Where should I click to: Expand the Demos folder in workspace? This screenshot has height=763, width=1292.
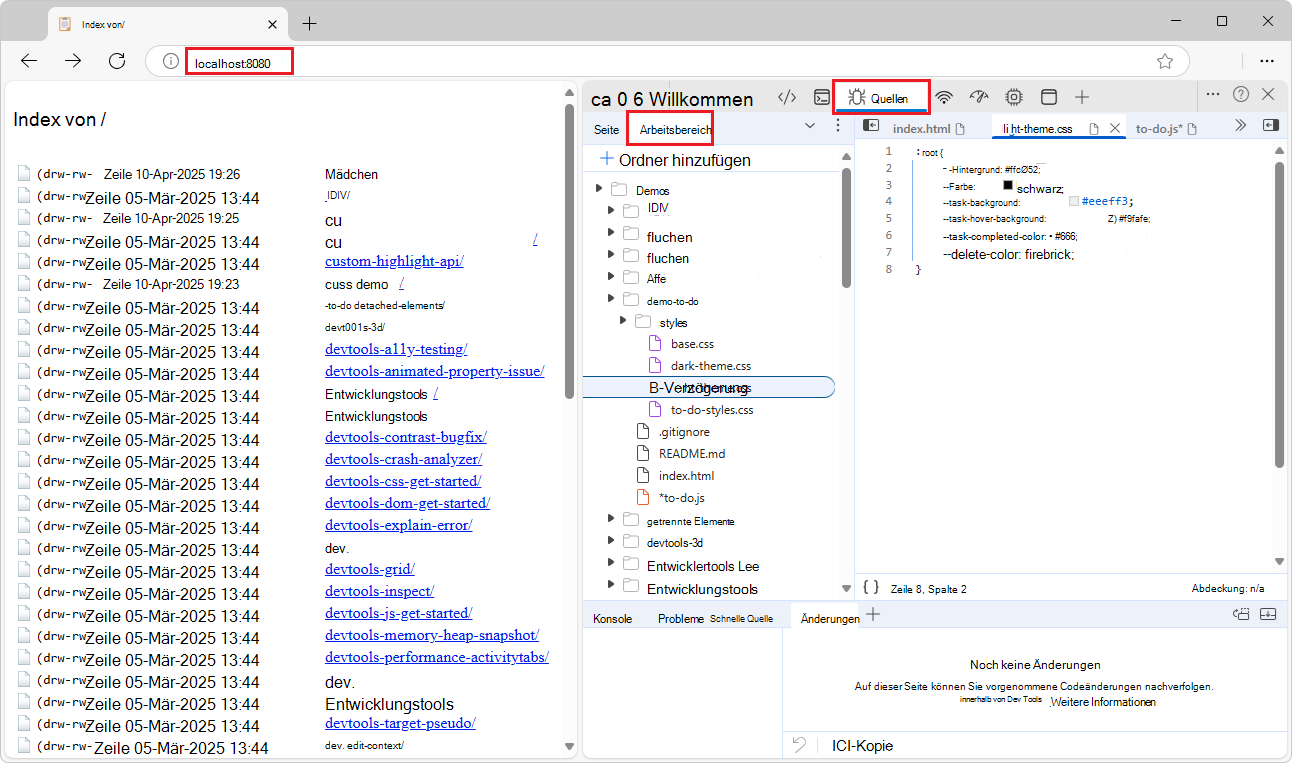(x=599, y=189)
